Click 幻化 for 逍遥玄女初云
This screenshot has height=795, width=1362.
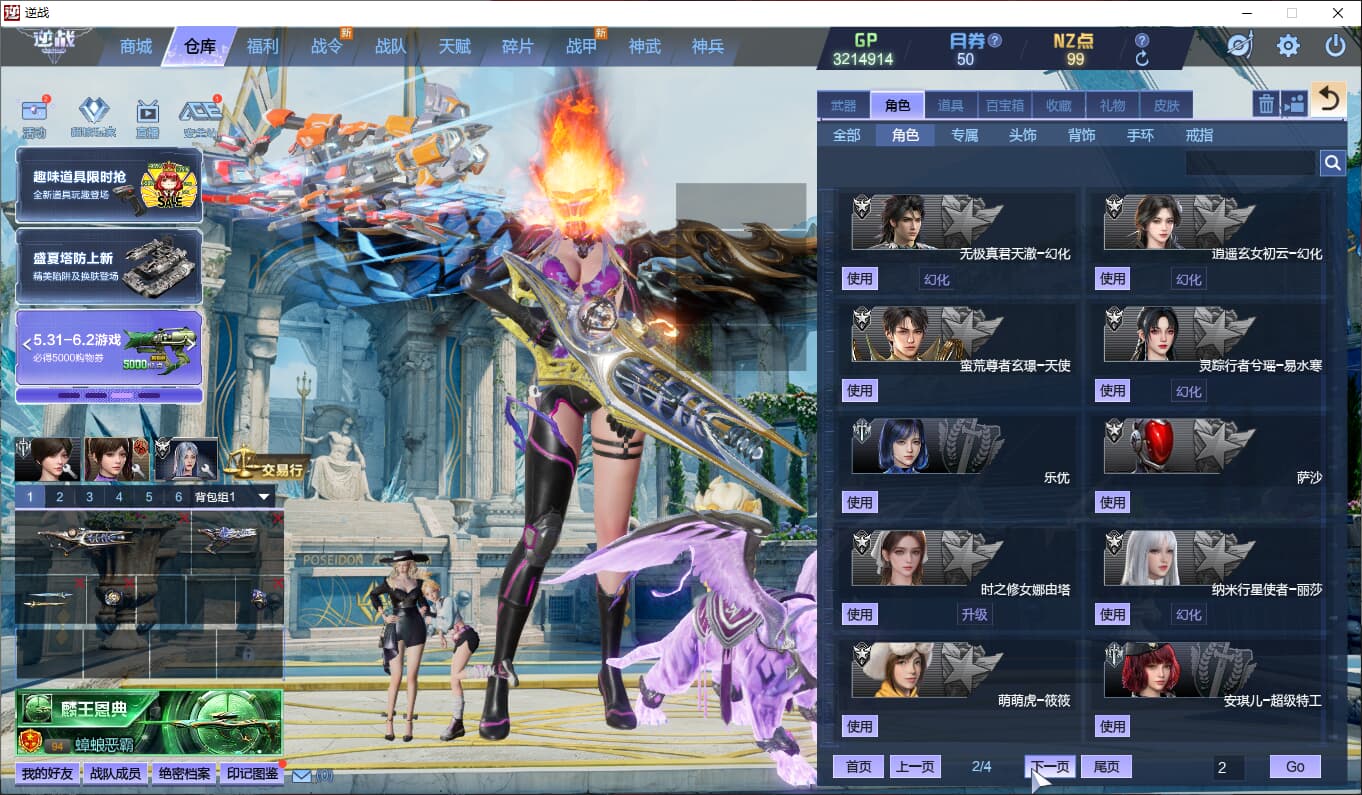coord(1189,279)
